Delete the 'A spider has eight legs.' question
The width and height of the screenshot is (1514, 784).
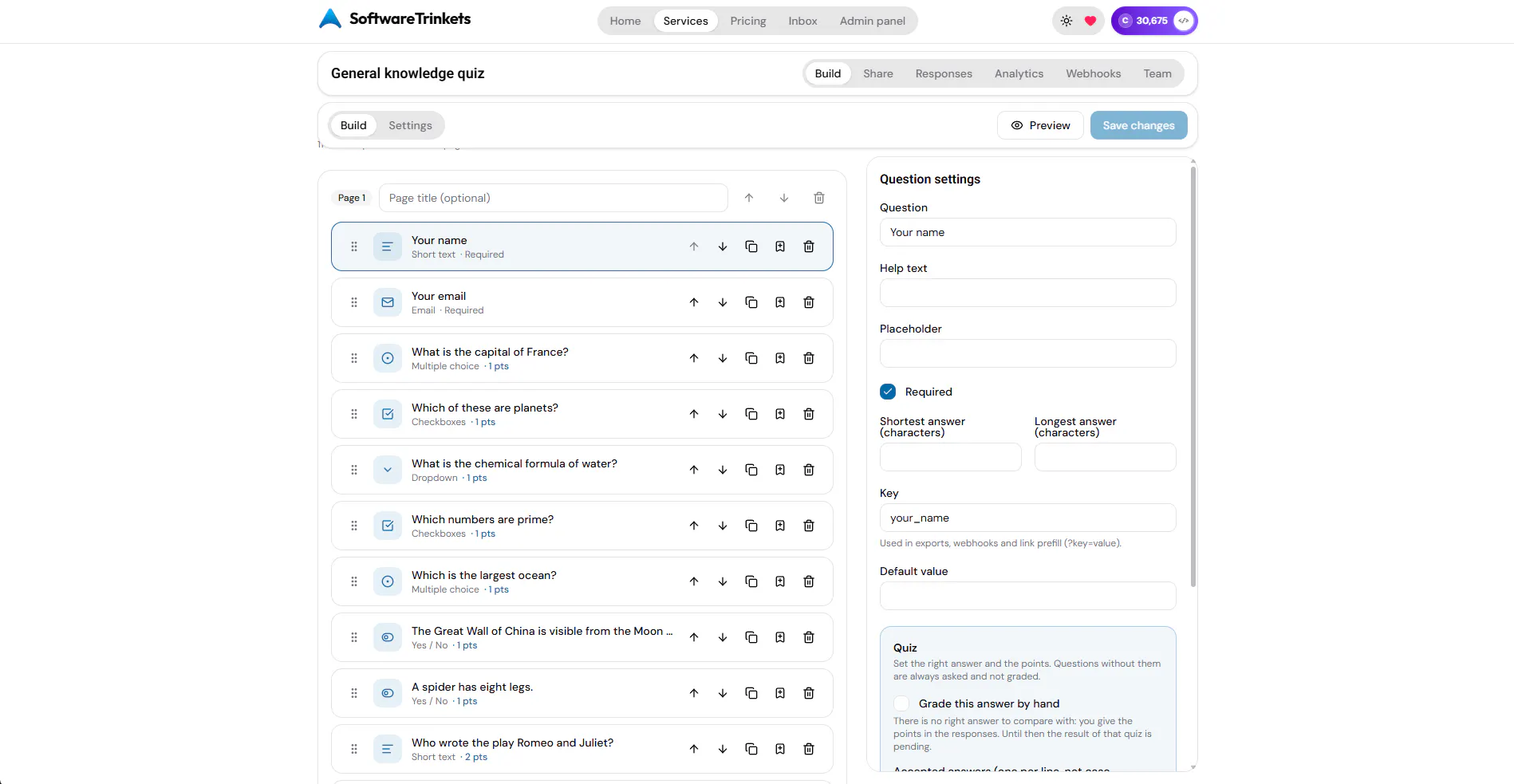click(x=809, y=693)
